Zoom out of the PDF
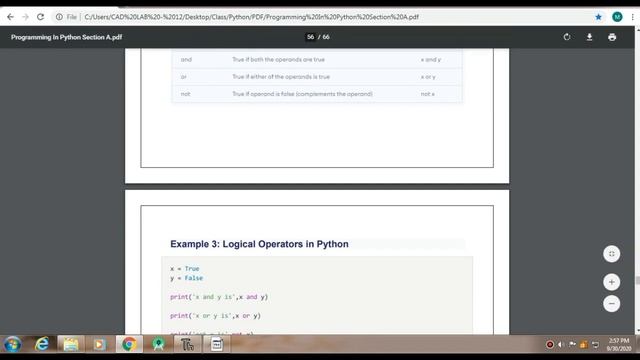Image resolution: width=640 pixels, height=360 pixels. (611, 304)
